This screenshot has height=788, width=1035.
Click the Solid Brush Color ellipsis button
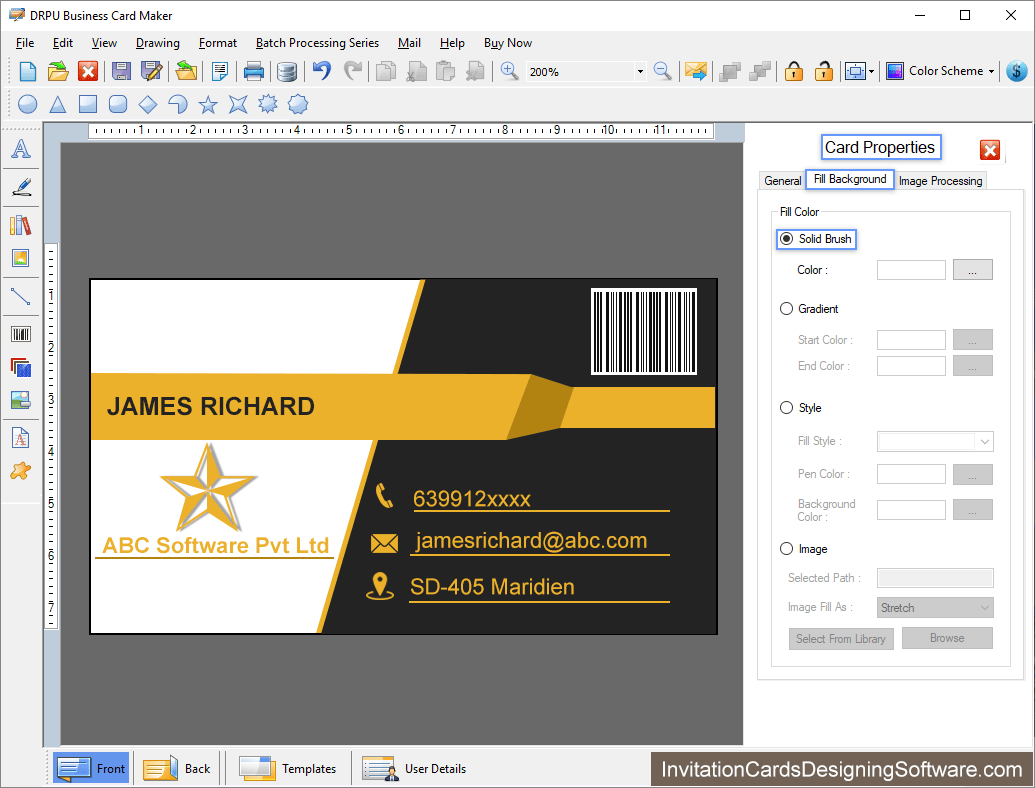(972, 270)
